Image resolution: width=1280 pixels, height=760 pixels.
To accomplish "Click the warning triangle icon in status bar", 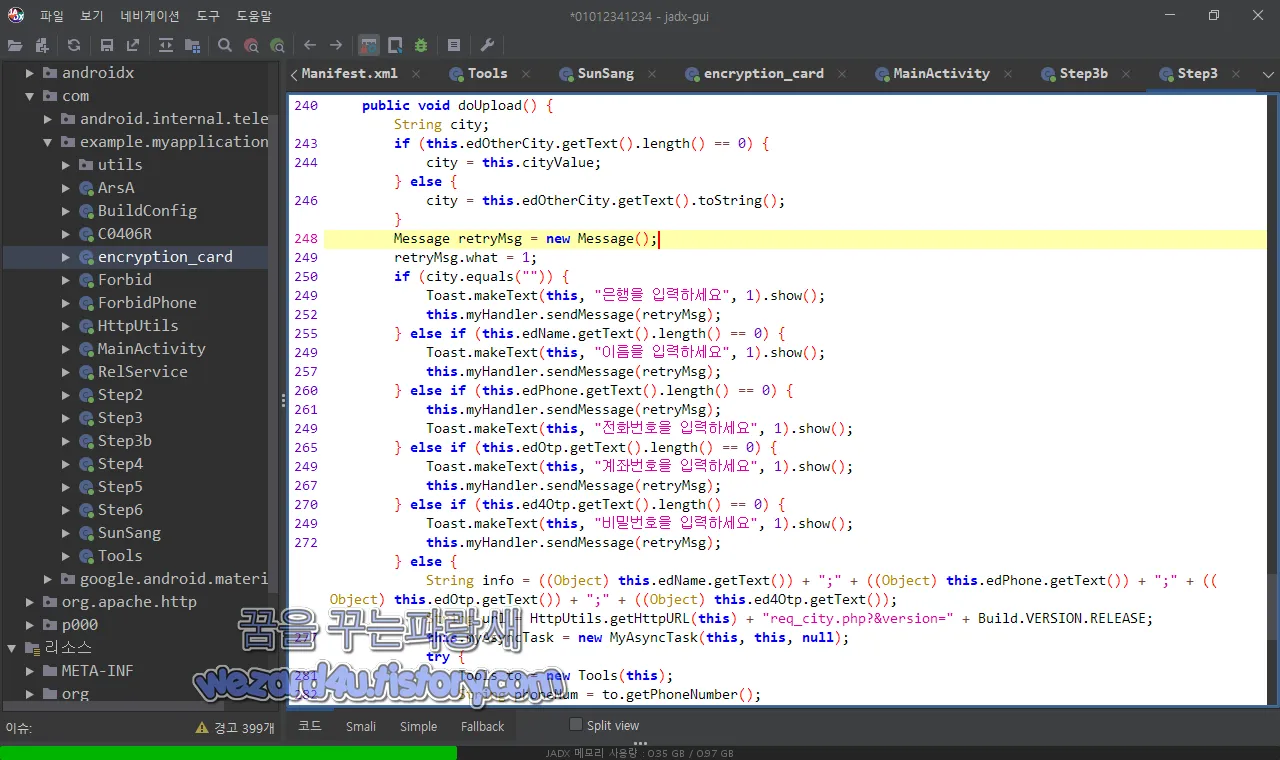I will 202,728.
